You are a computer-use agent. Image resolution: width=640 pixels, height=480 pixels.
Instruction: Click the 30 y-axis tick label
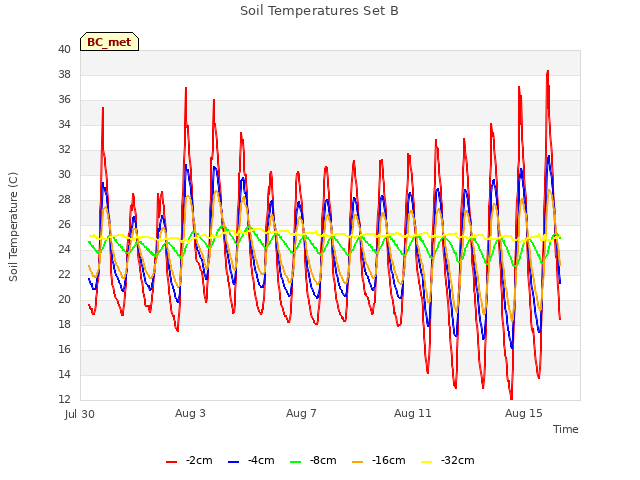64,175
